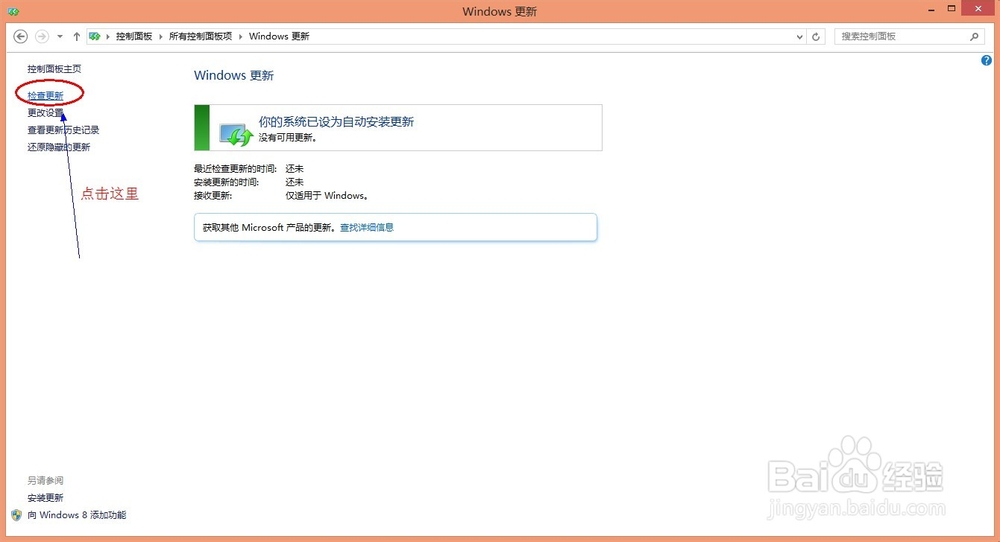Viewport: 1000px width, 542px height.
Task: Click the forward navigation arrow
Action: [x=42, y=36]
